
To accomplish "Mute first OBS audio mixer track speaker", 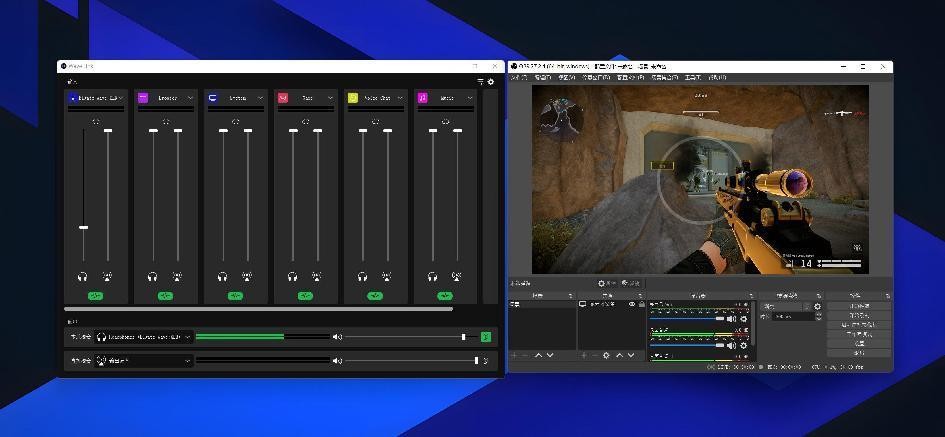I will 733,318.
